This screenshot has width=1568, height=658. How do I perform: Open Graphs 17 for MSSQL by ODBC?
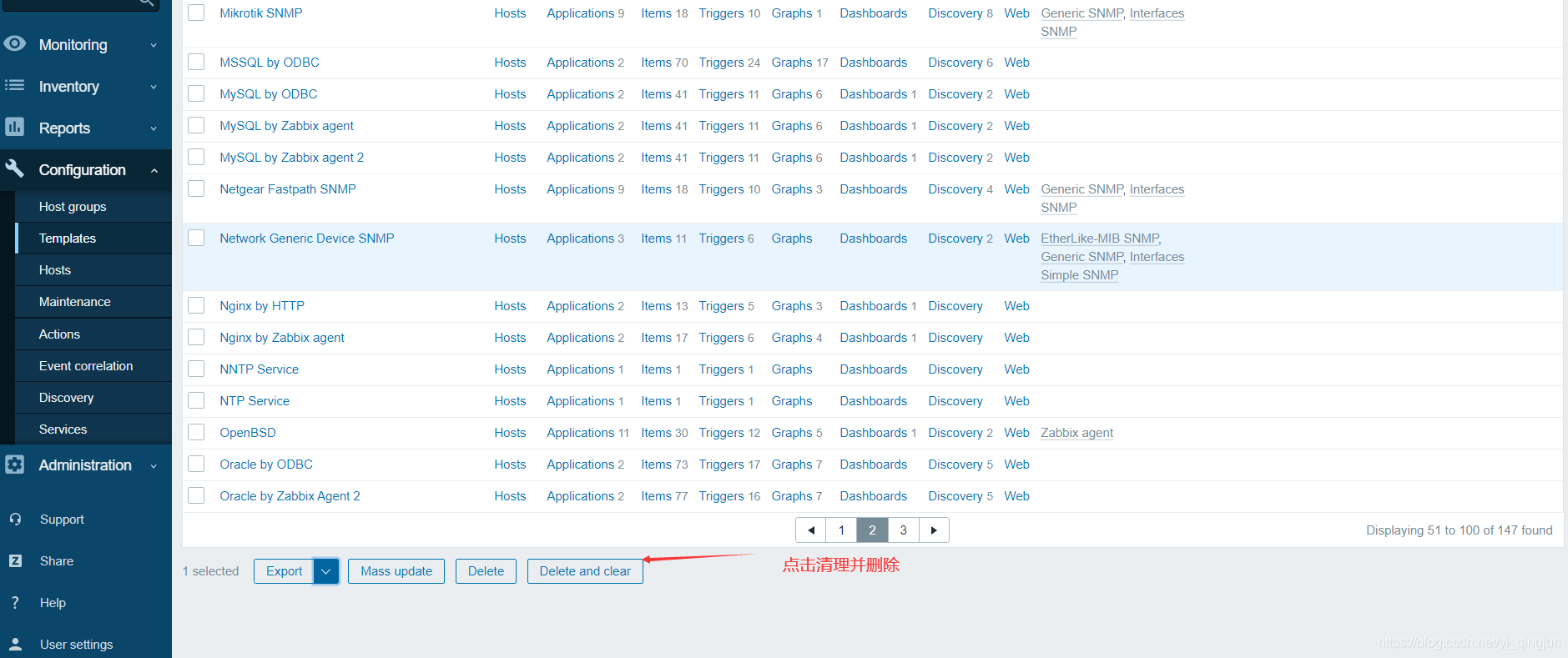click(799, 62)
